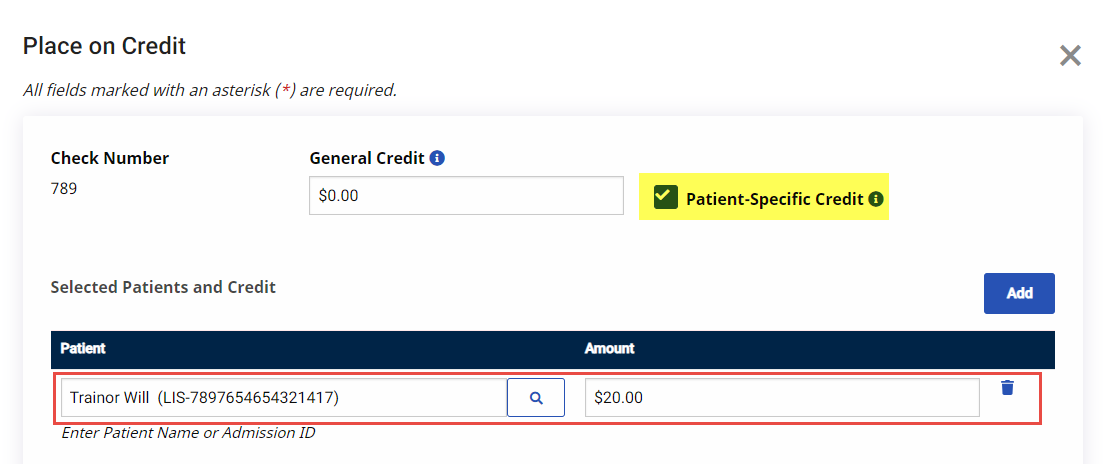Click the General Credit info icon
This screenshot has height=464, width=1103.
(x=437, y=158)
